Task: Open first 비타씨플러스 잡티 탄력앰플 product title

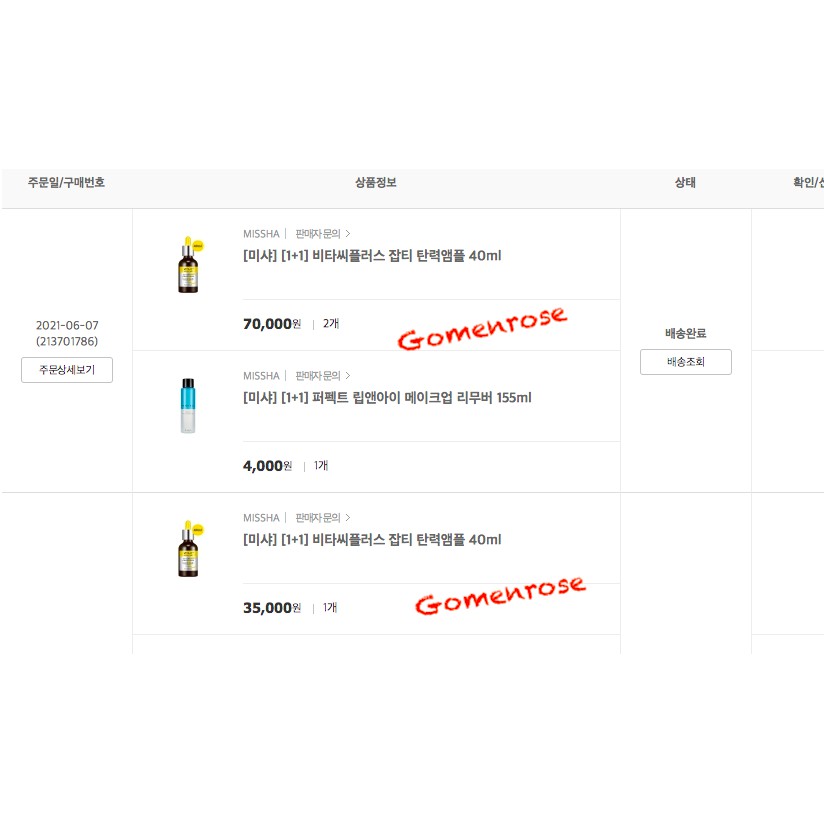Action: tap(372, 256)
